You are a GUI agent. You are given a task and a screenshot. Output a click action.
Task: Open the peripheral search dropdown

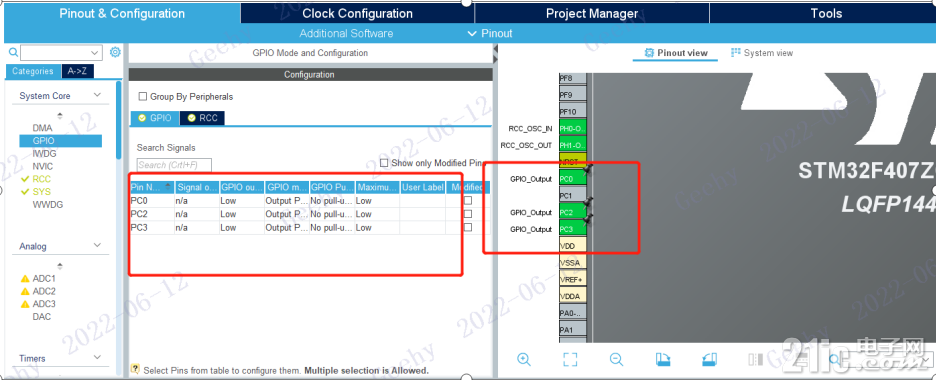click(95, 52)
